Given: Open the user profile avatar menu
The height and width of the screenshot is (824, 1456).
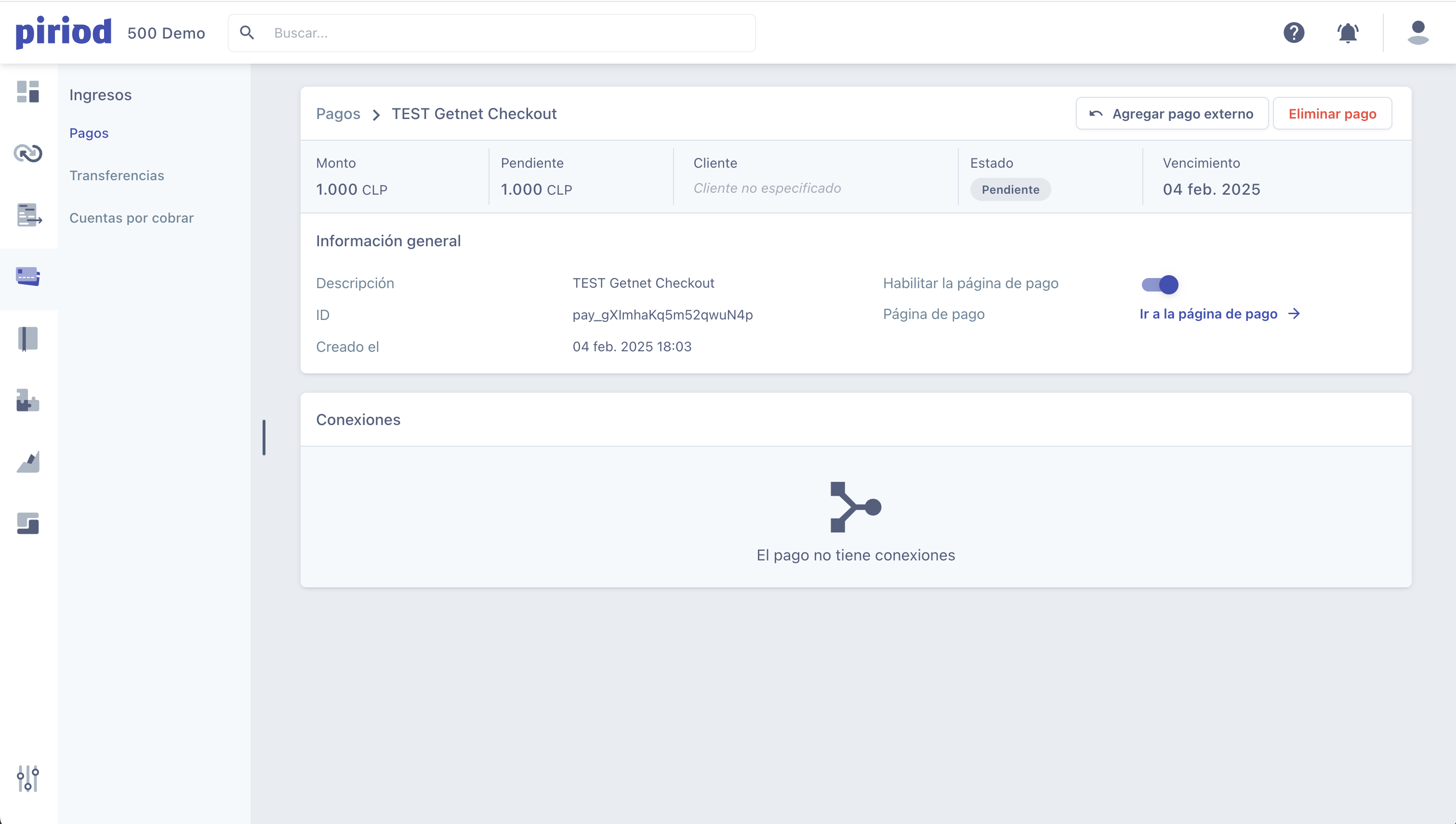Looking at the screenshot, I should click(x=1417, y=33).
